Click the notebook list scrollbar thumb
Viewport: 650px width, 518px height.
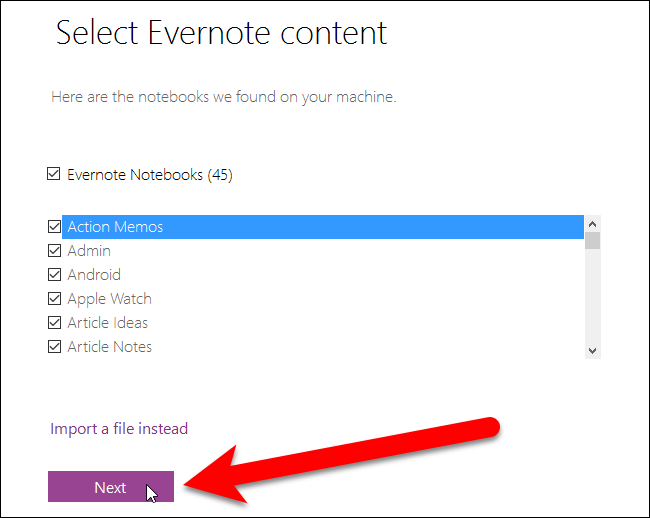pyautogui.click(x=592, y=240)
